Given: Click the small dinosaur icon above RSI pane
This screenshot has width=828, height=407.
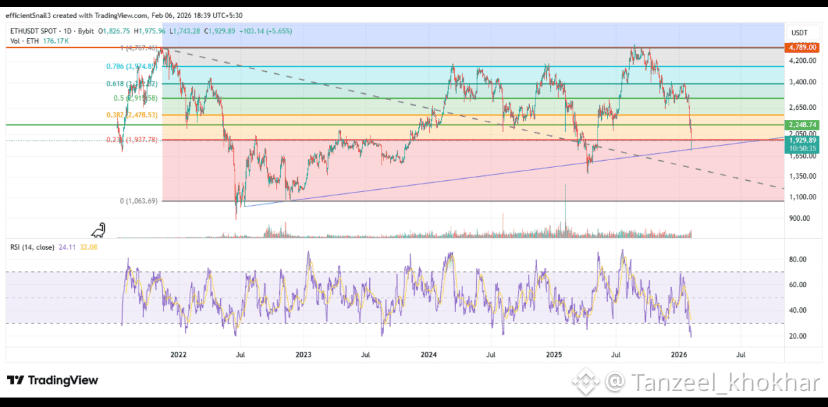Looking at the screenshot, I should 99,230.
